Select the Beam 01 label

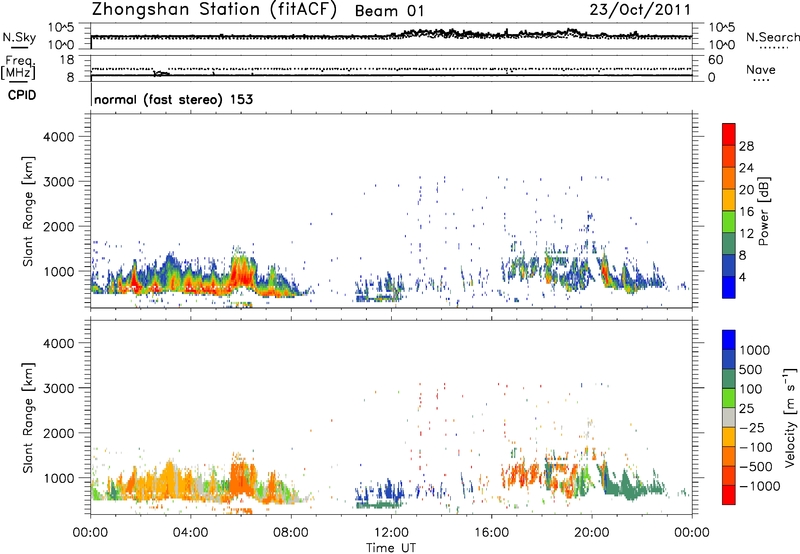[x=389, y=11]
